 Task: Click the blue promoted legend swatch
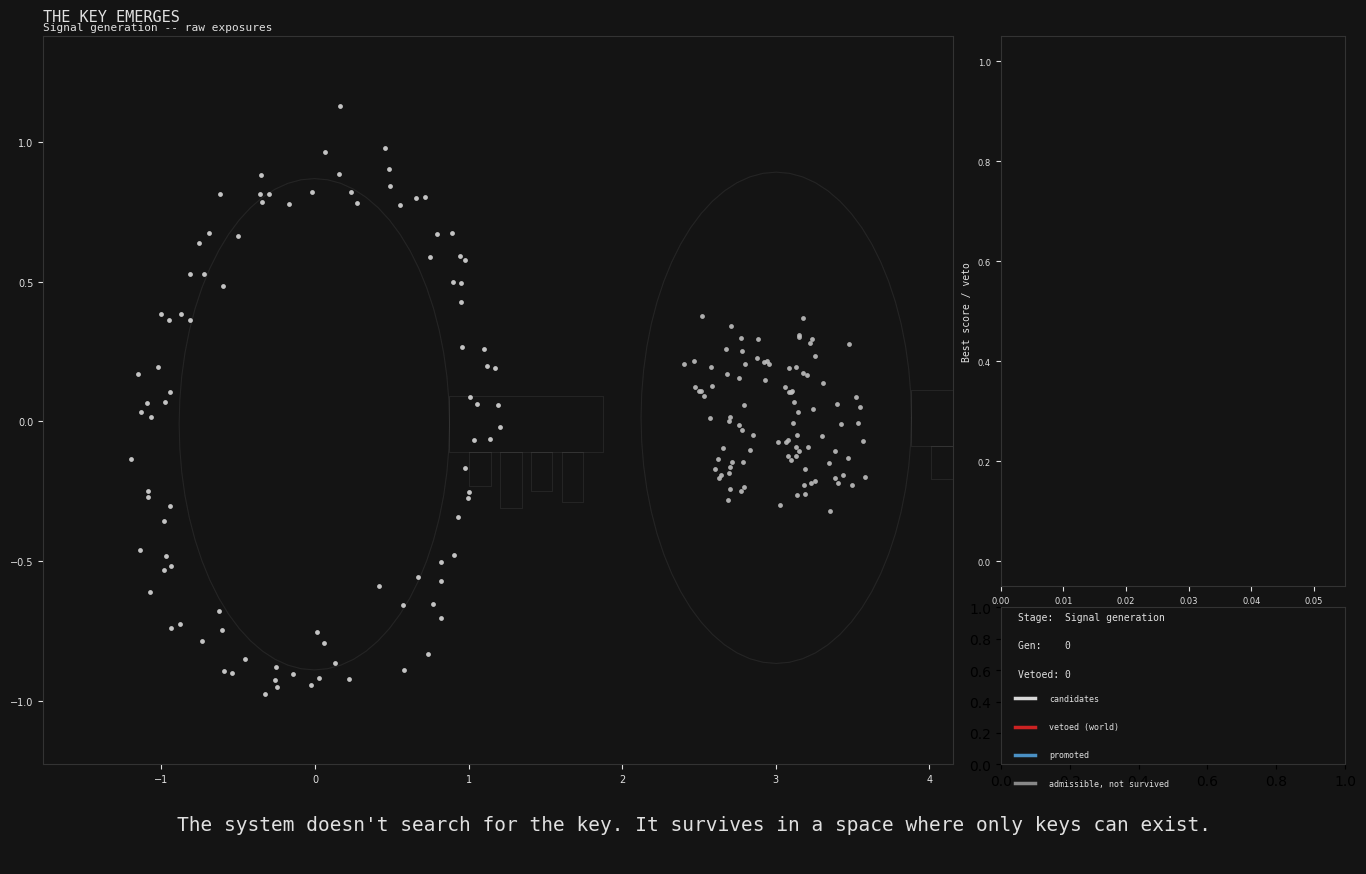click(1025, 755)
